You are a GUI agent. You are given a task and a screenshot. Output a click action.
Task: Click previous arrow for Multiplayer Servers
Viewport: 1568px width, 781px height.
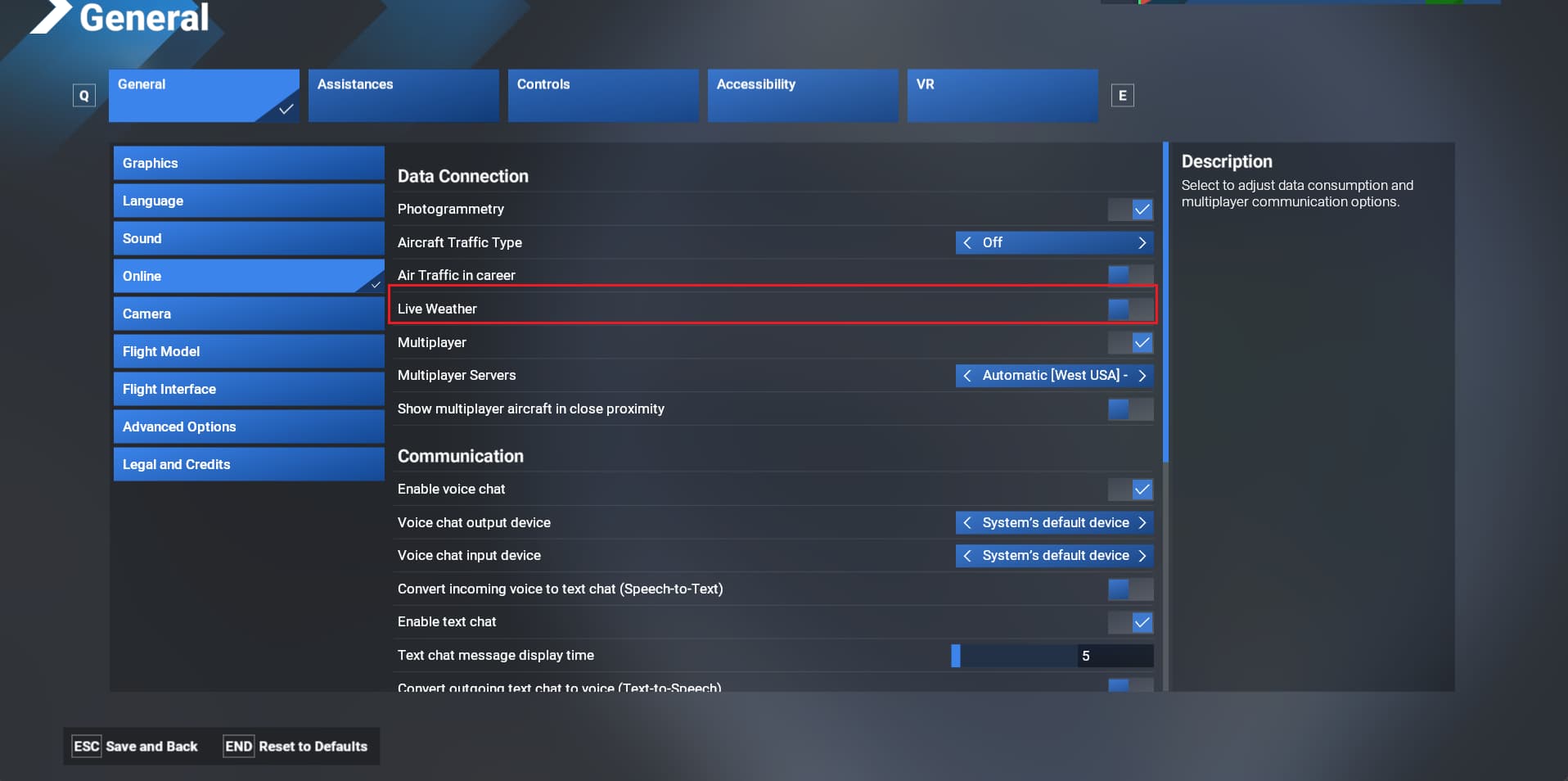(x=967, y=375)
